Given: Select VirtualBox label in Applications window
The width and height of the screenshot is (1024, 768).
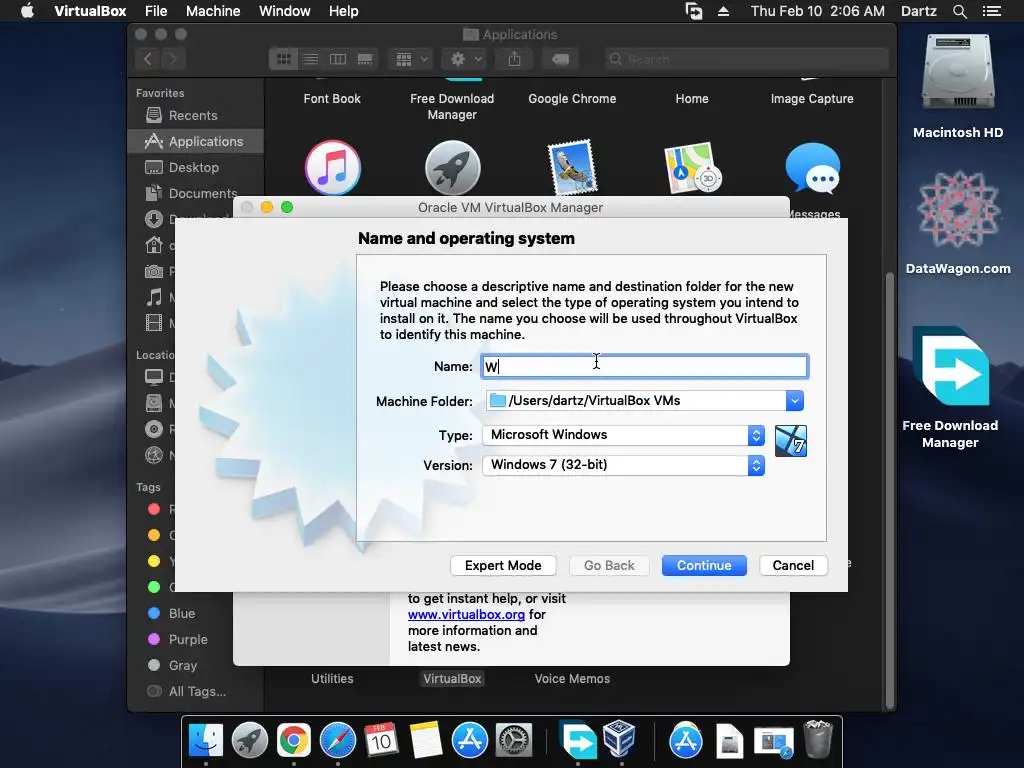Looking at the screenshot, I should point(452,679).
